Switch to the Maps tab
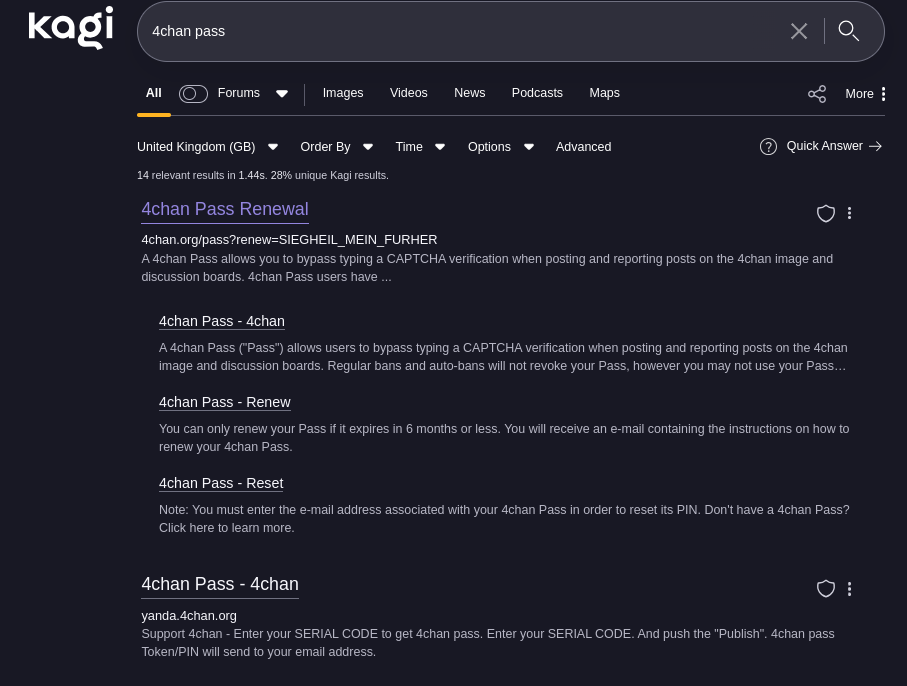Viewport: 907px width, 686px height. point(604,93)
